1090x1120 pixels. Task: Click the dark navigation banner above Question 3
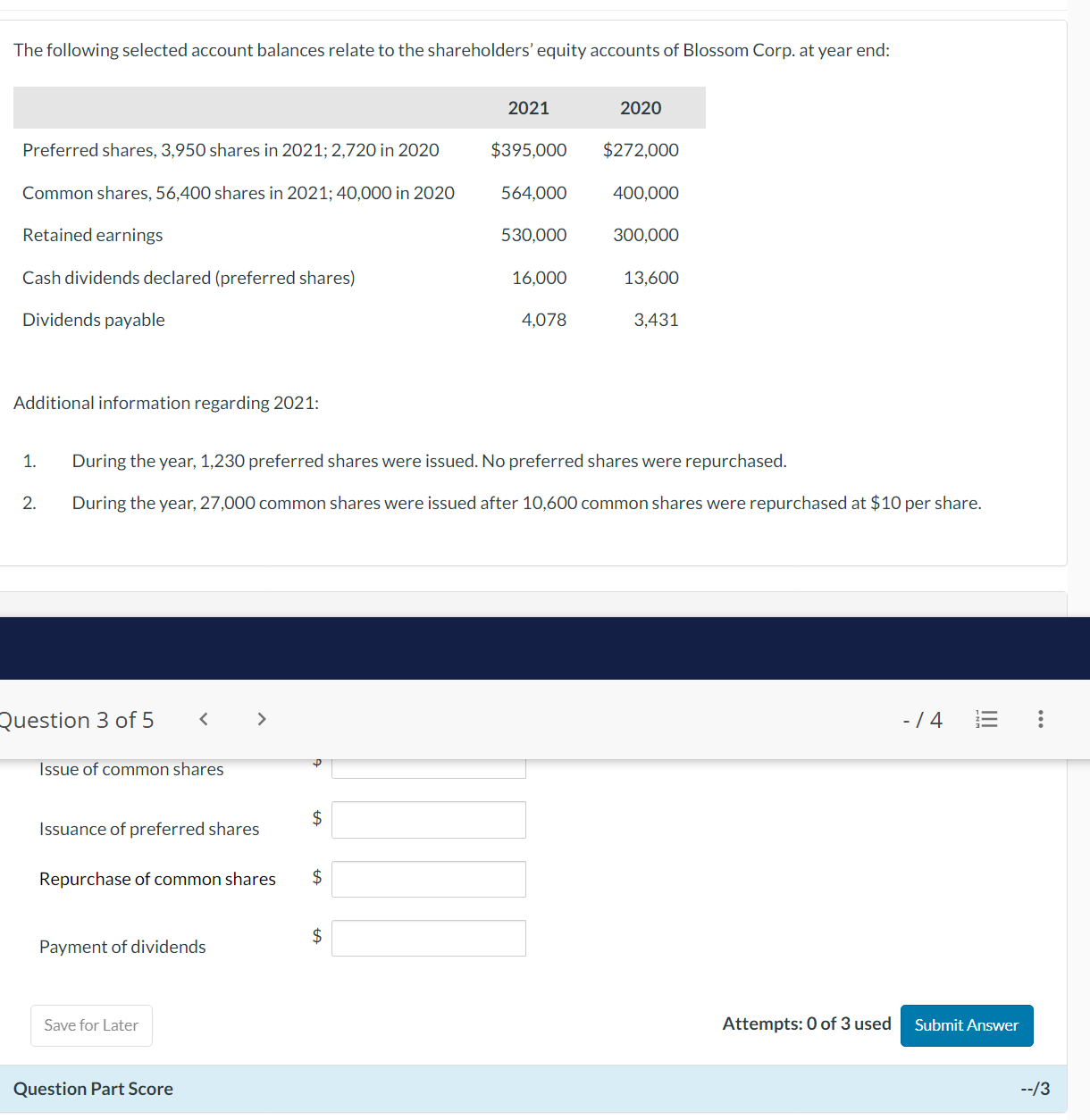[x=545, y=648]
